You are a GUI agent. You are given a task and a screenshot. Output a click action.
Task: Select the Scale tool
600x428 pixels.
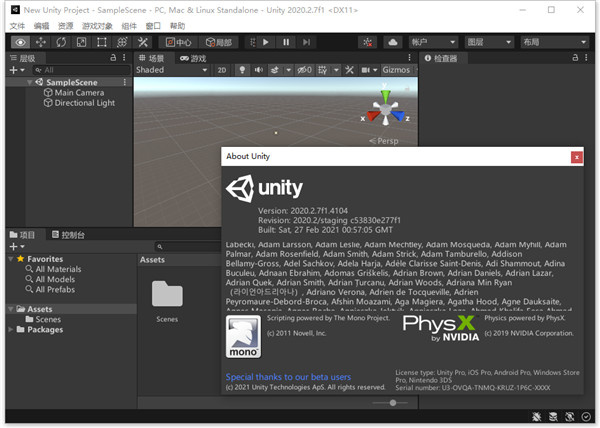(x=81, y=42)
